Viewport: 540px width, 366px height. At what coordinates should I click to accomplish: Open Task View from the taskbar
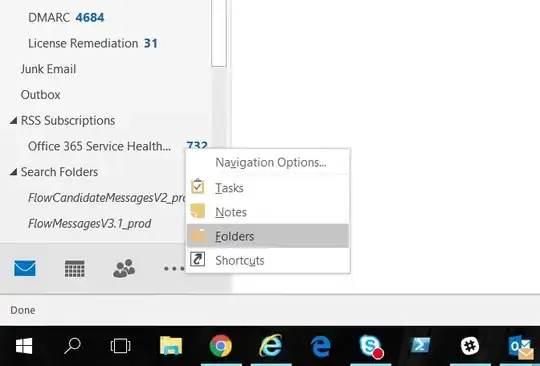(121, 345)
